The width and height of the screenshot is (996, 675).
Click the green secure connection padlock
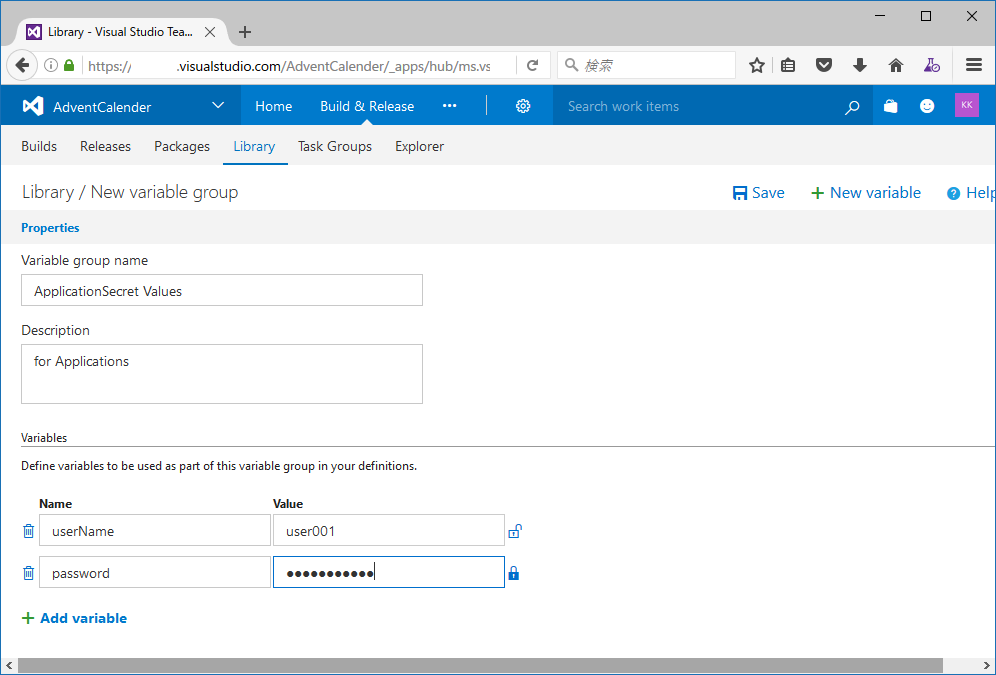pyautogui.click(x=69, y=65)
